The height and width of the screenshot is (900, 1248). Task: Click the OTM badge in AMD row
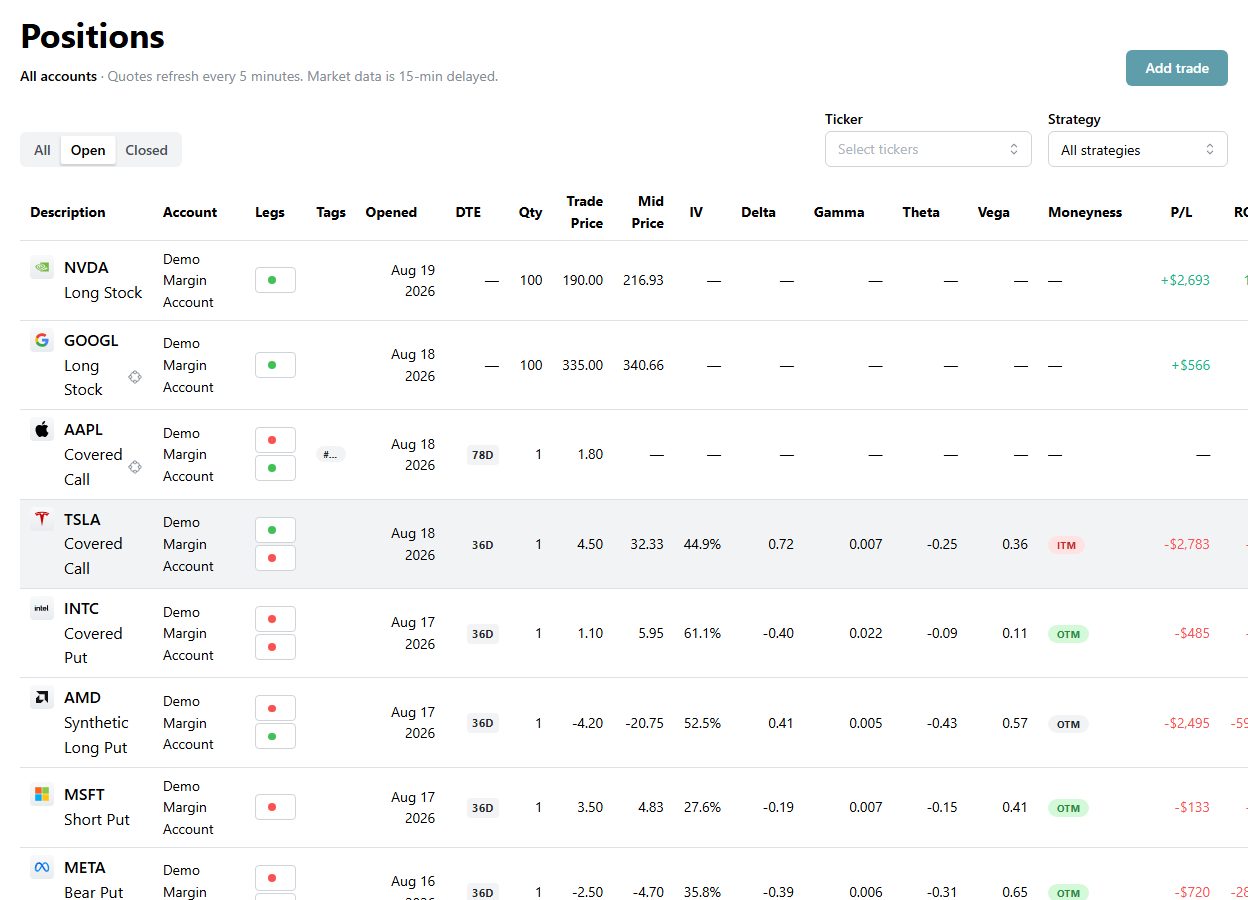tap(1068, 724)
